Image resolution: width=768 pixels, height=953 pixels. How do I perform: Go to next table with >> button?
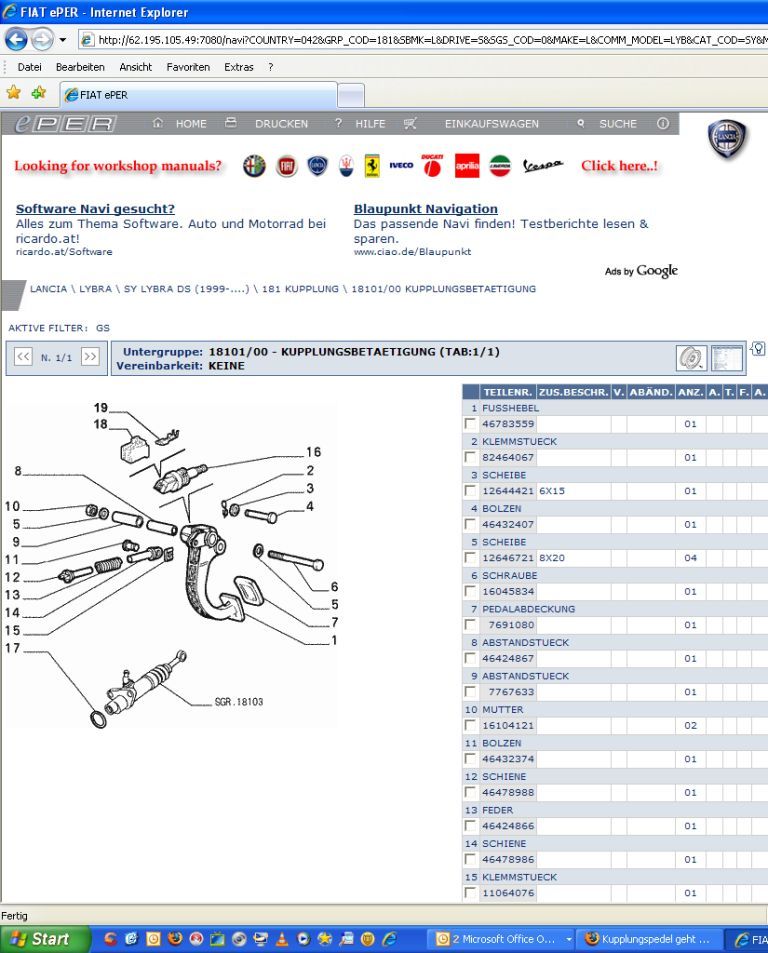click(x=90, y=357)
